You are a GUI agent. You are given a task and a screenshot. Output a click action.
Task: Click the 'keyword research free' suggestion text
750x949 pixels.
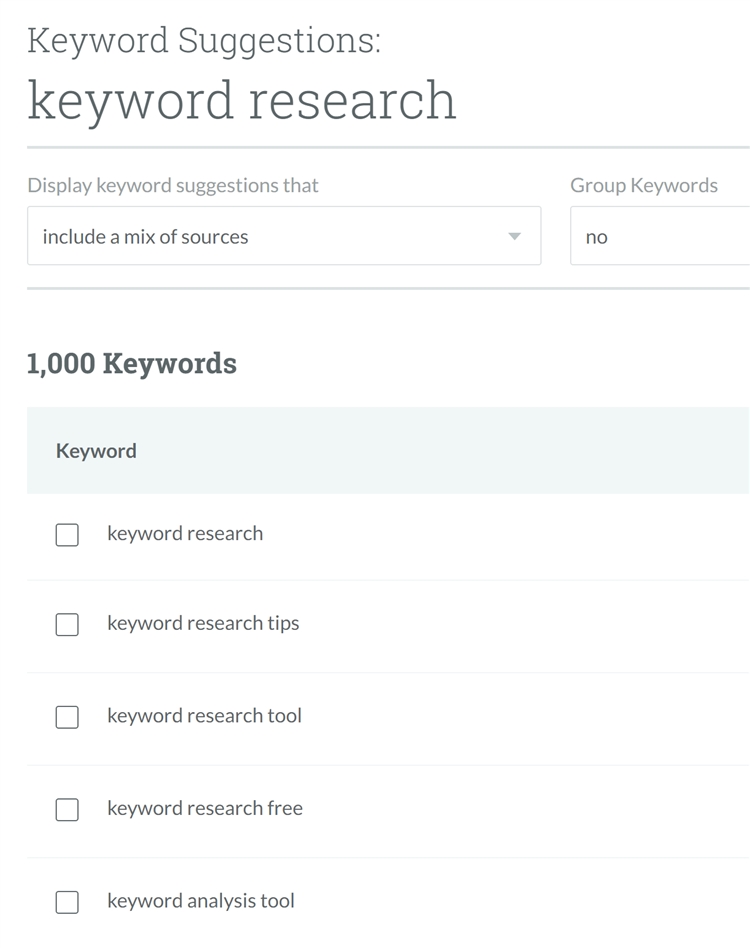(205, 808)
